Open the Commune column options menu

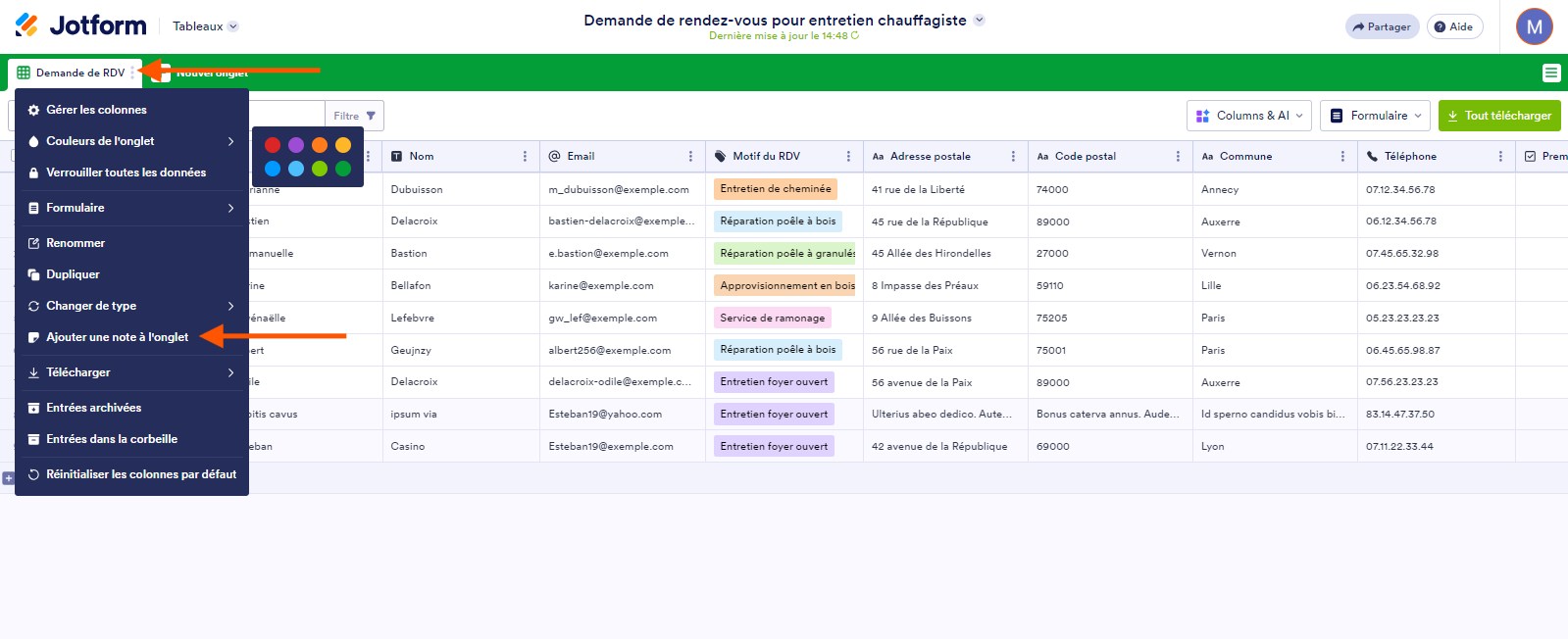pyautogui.click(x=1342, y=156)
